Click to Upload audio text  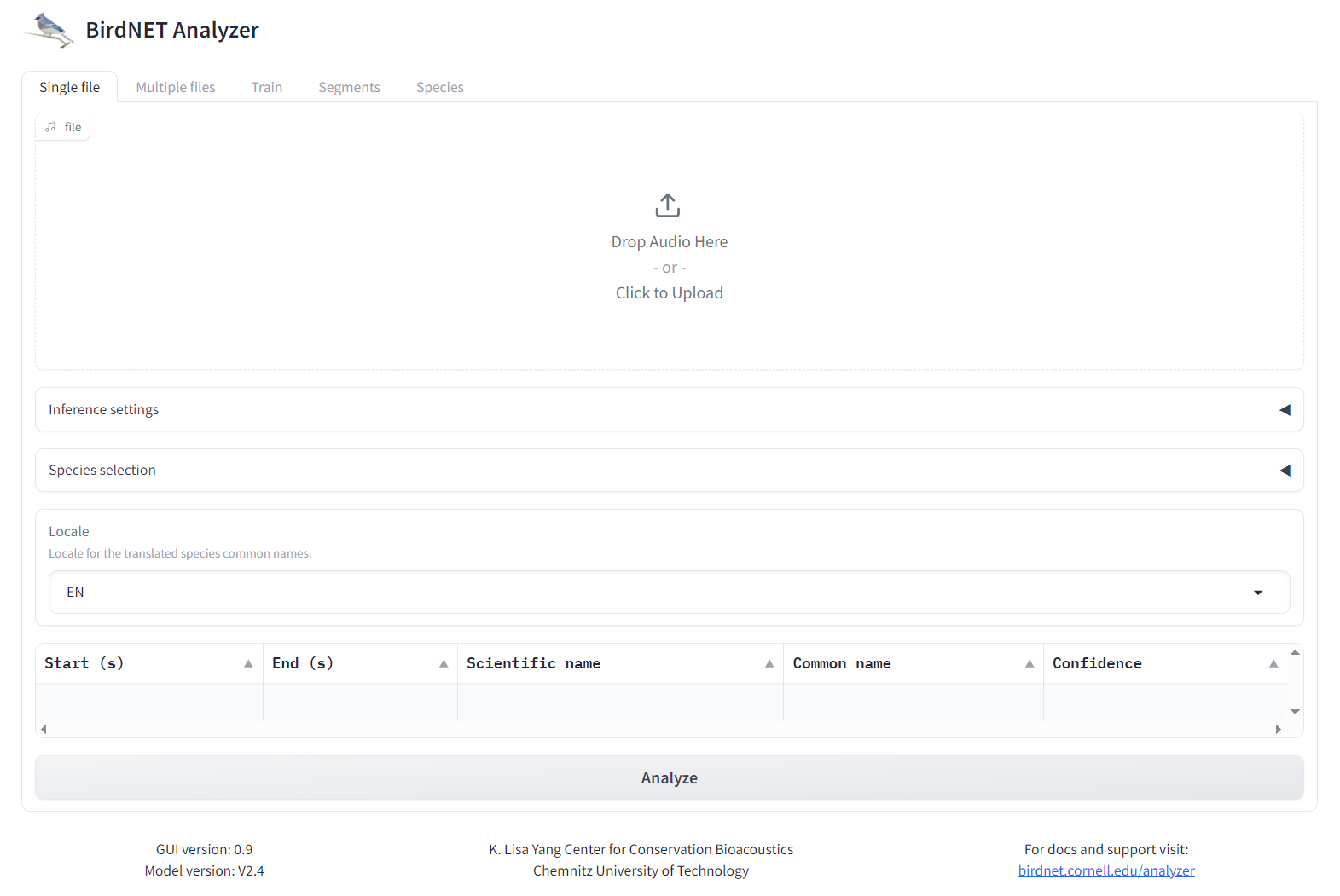670,293
